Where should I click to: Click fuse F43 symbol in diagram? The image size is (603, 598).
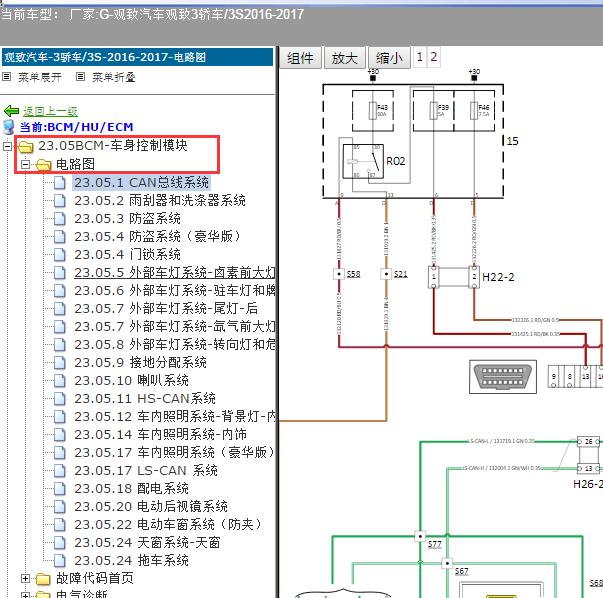pyautogui.click(x=372, y=111)
